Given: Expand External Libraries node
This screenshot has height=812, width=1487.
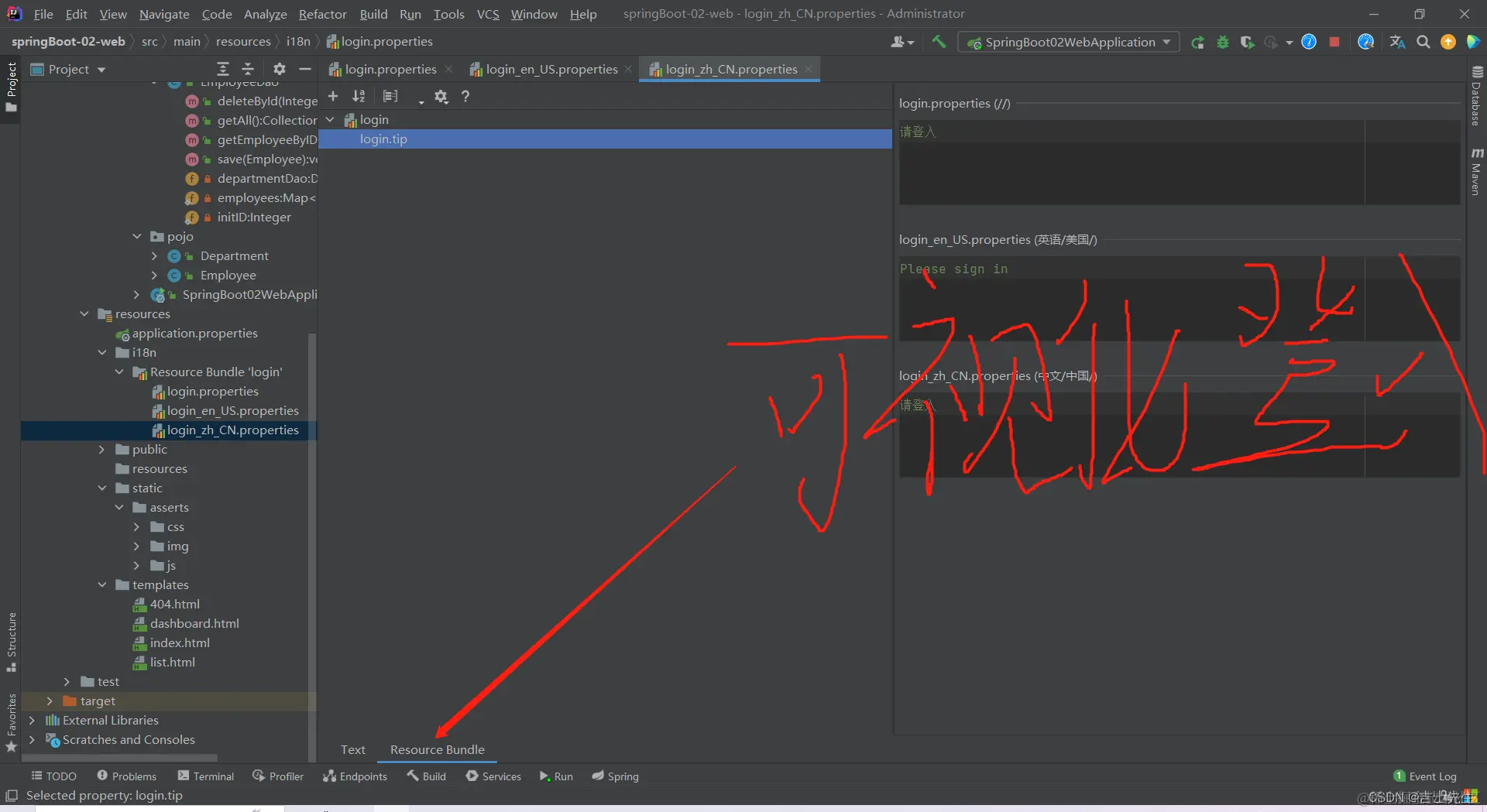Looking at the screenshot, I should click(32, 720).
